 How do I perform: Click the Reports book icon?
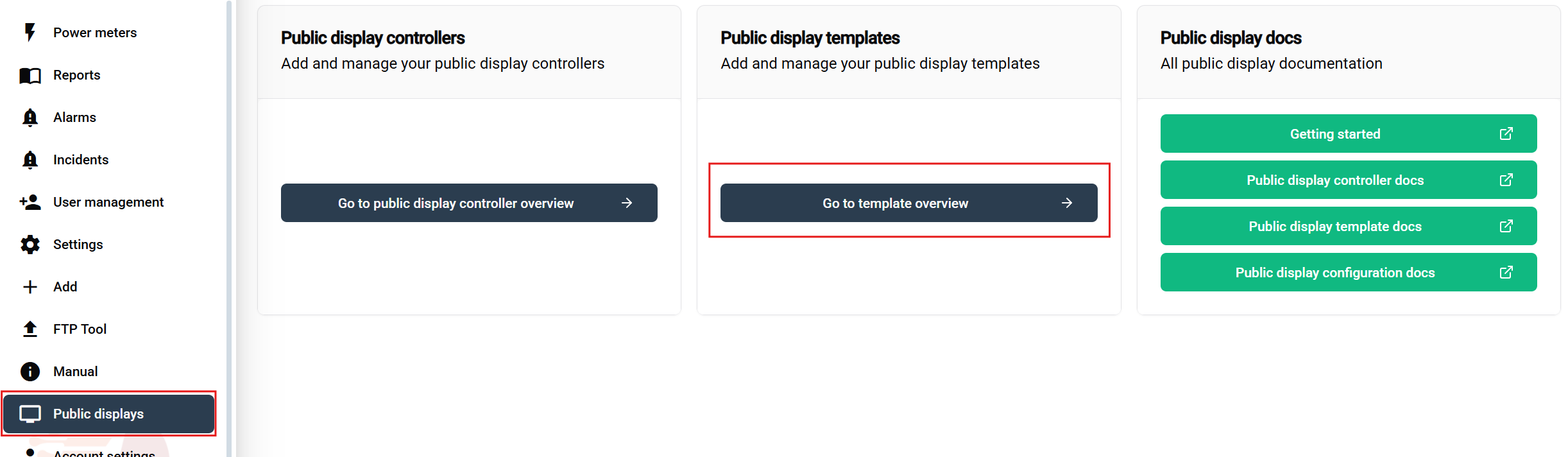coord(30,75)
